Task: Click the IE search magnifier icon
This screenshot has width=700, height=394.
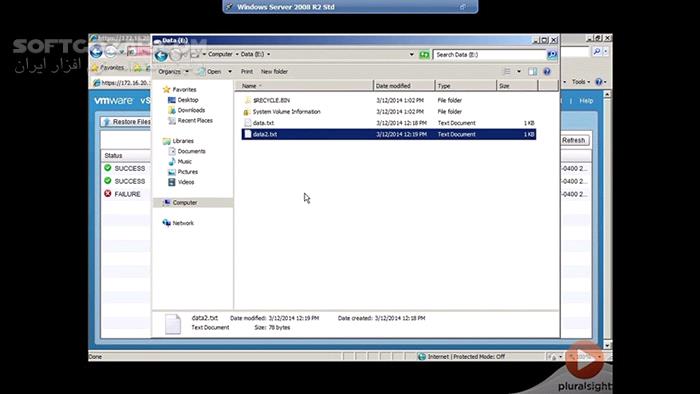Action: 596,52
